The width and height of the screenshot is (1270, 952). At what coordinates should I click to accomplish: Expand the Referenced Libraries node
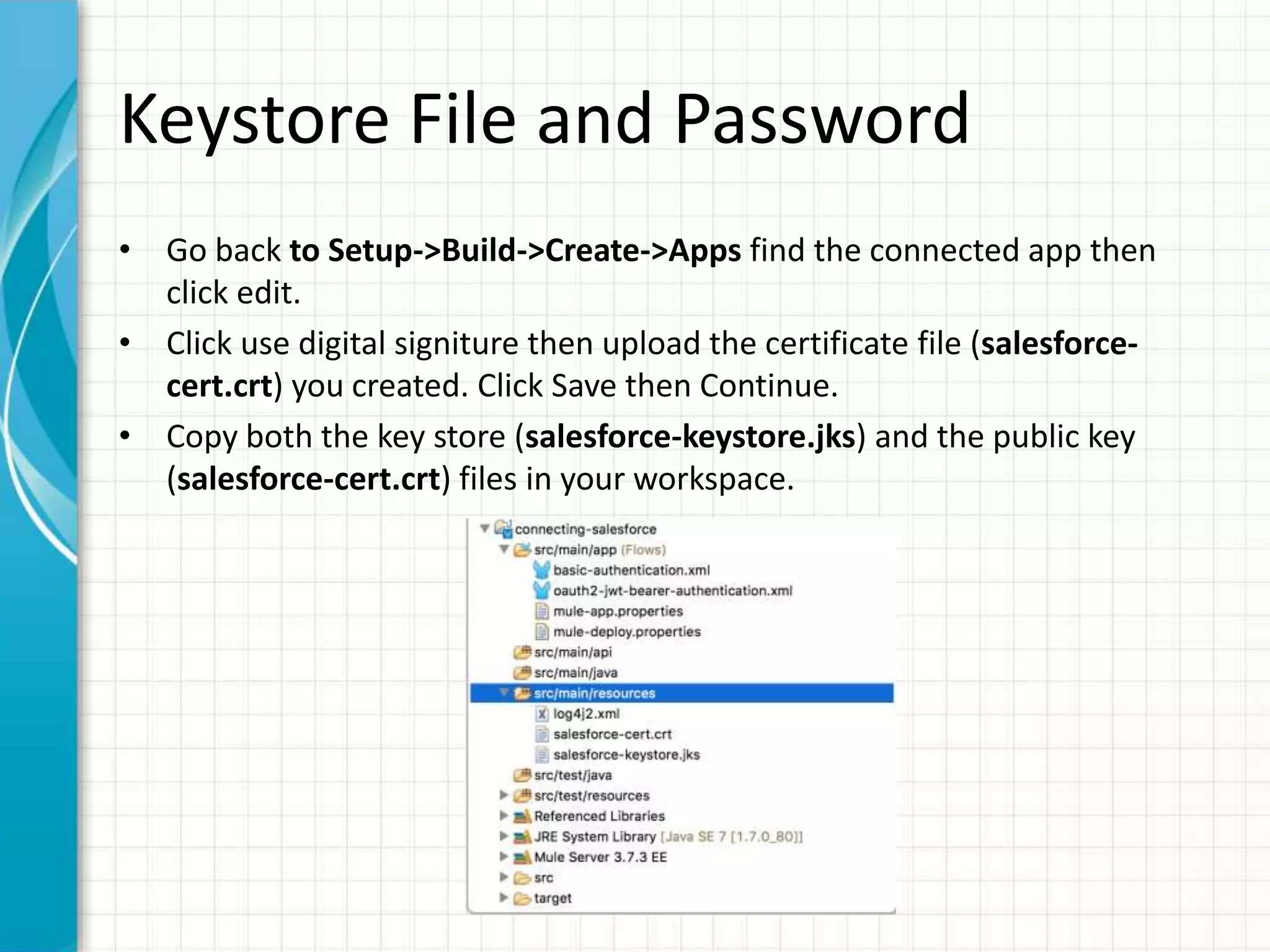pos(504,816)
